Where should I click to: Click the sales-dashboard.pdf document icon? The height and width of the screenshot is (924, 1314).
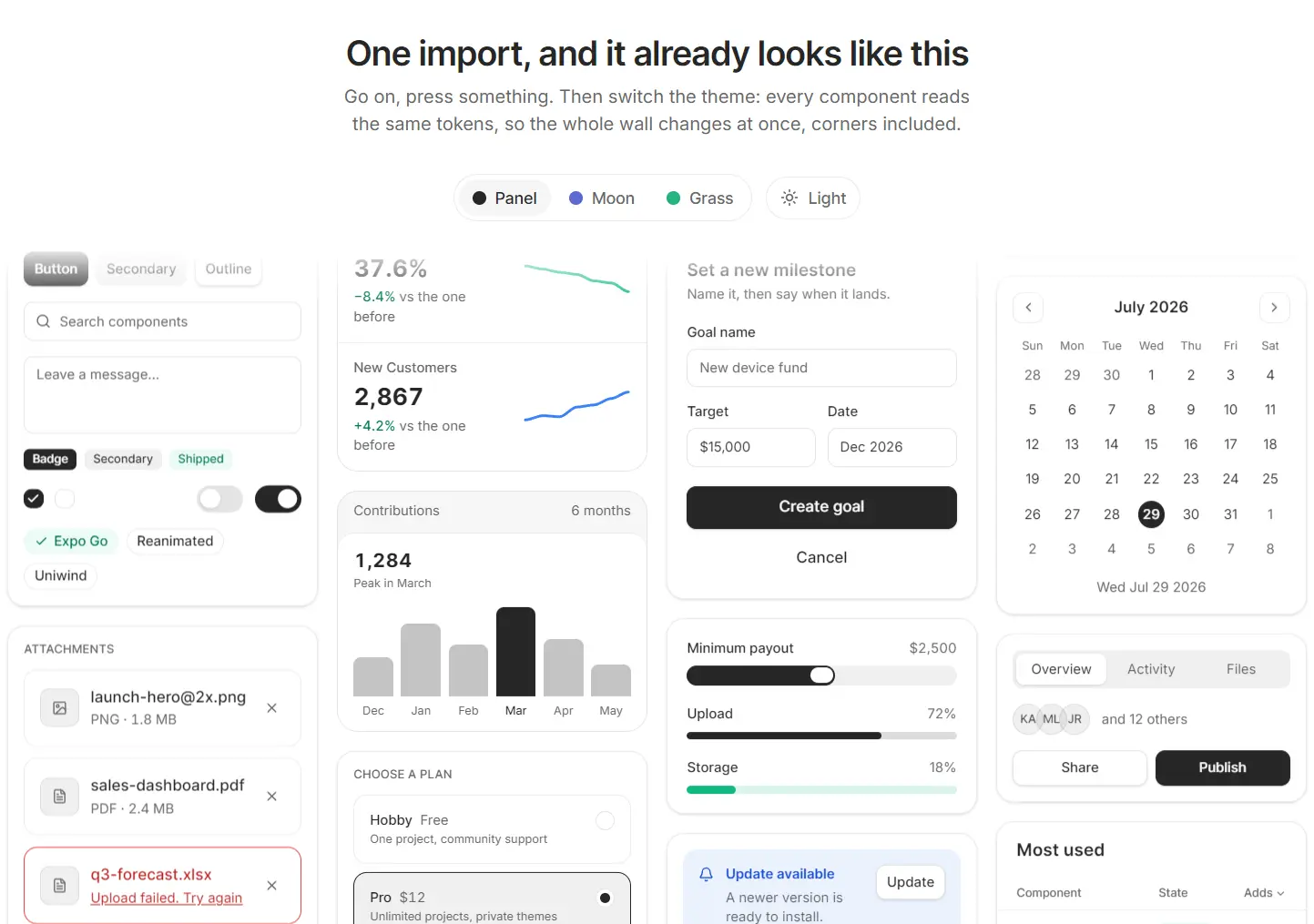(60, 797)
